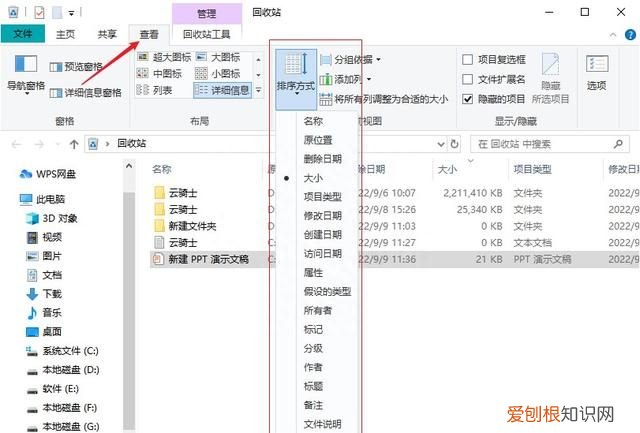Switch to Share (共享) tab
The height and width of the screenshot is (433, 640).
[x=107, y=34]
